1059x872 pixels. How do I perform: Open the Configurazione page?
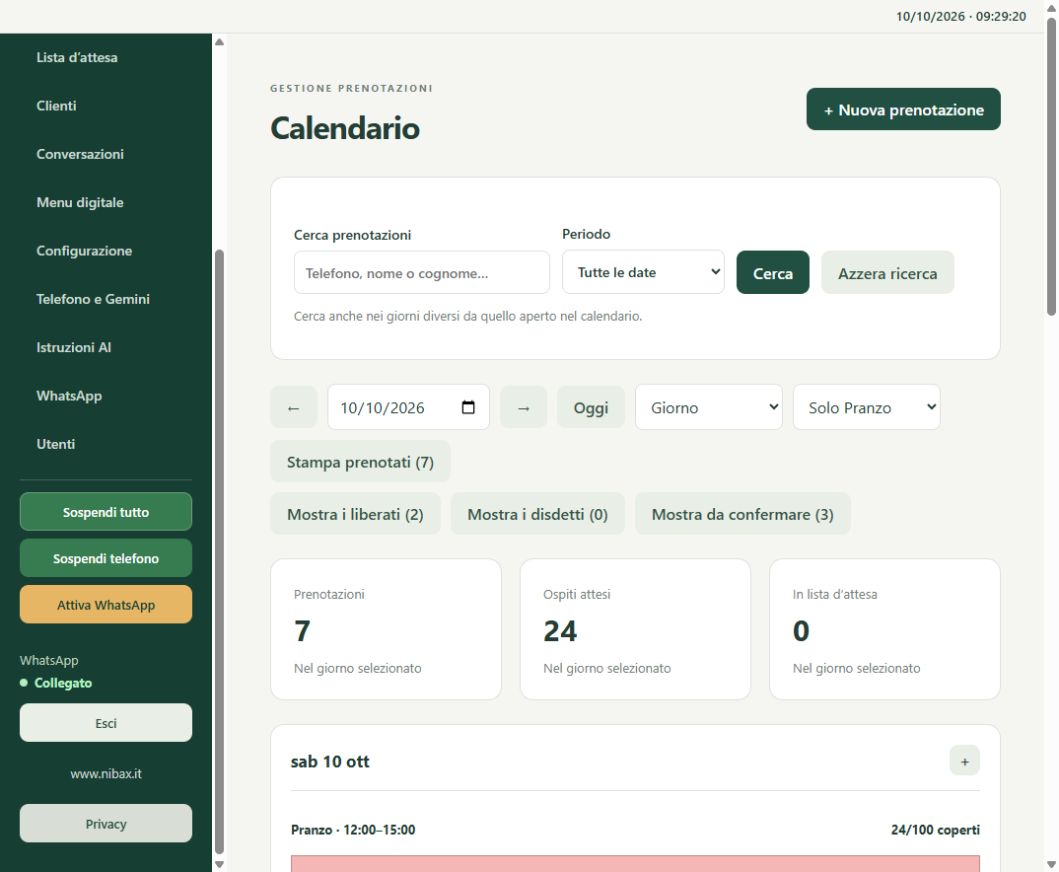click(x=84, y=251)
